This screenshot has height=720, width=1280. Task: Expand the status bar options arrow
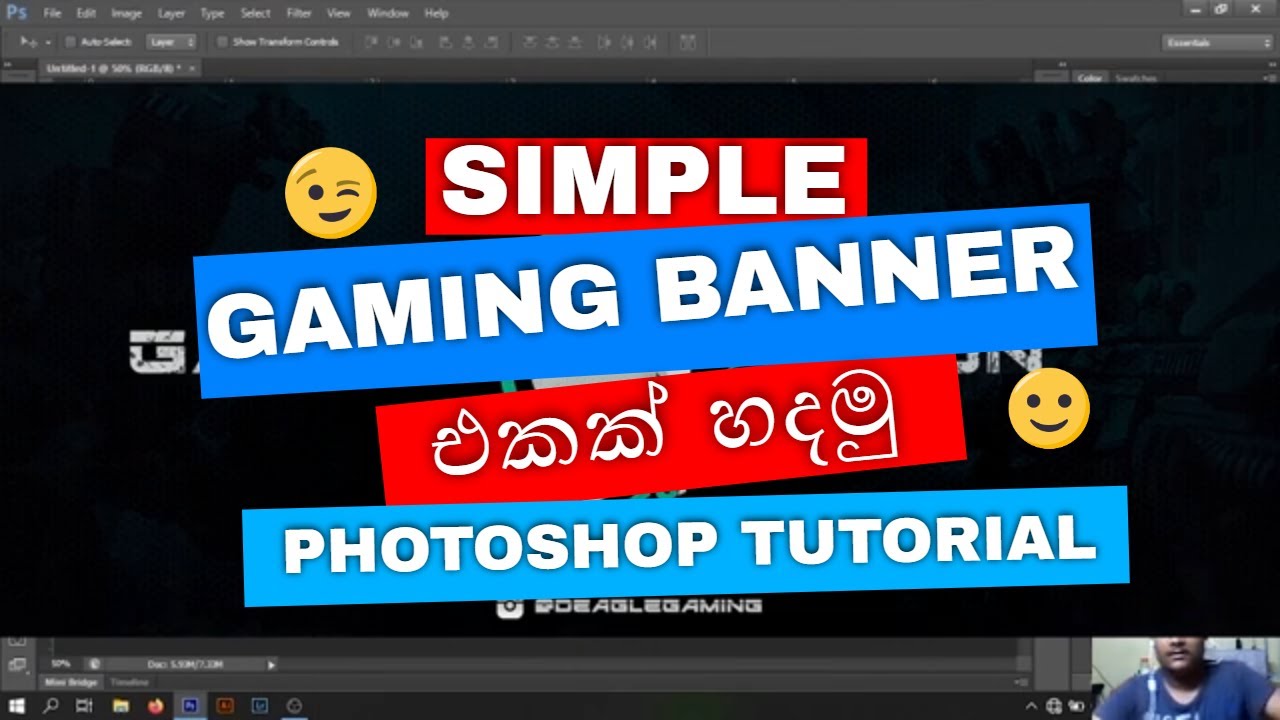pos(271,665)
